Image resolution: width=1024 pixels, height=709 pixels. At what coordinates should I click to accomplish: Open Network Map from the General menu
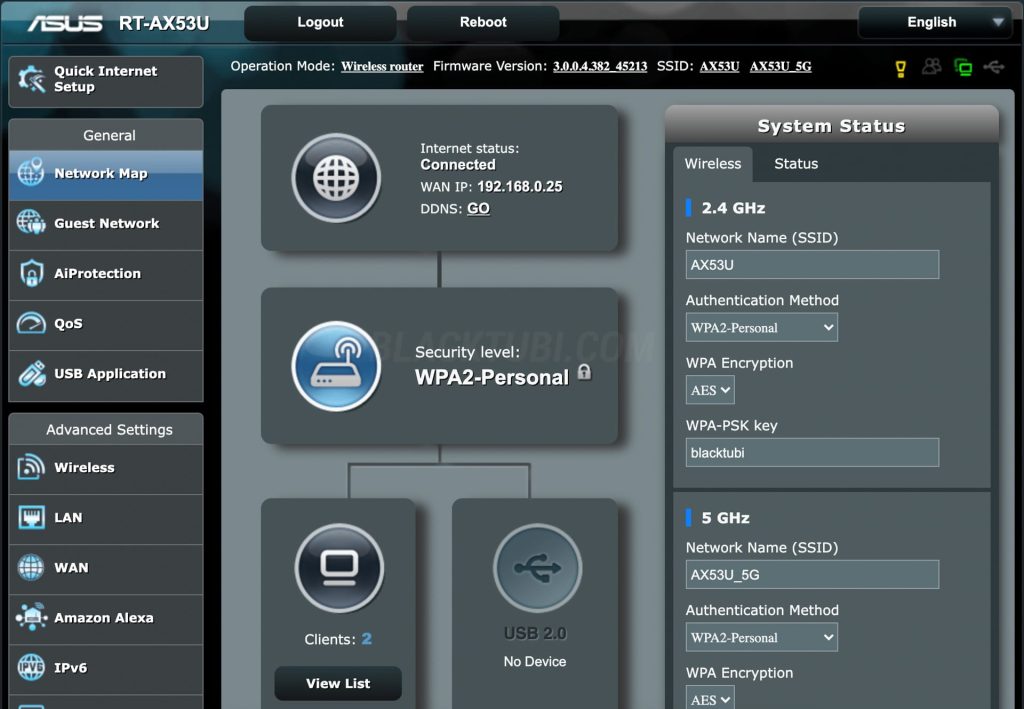coord(106,174)
